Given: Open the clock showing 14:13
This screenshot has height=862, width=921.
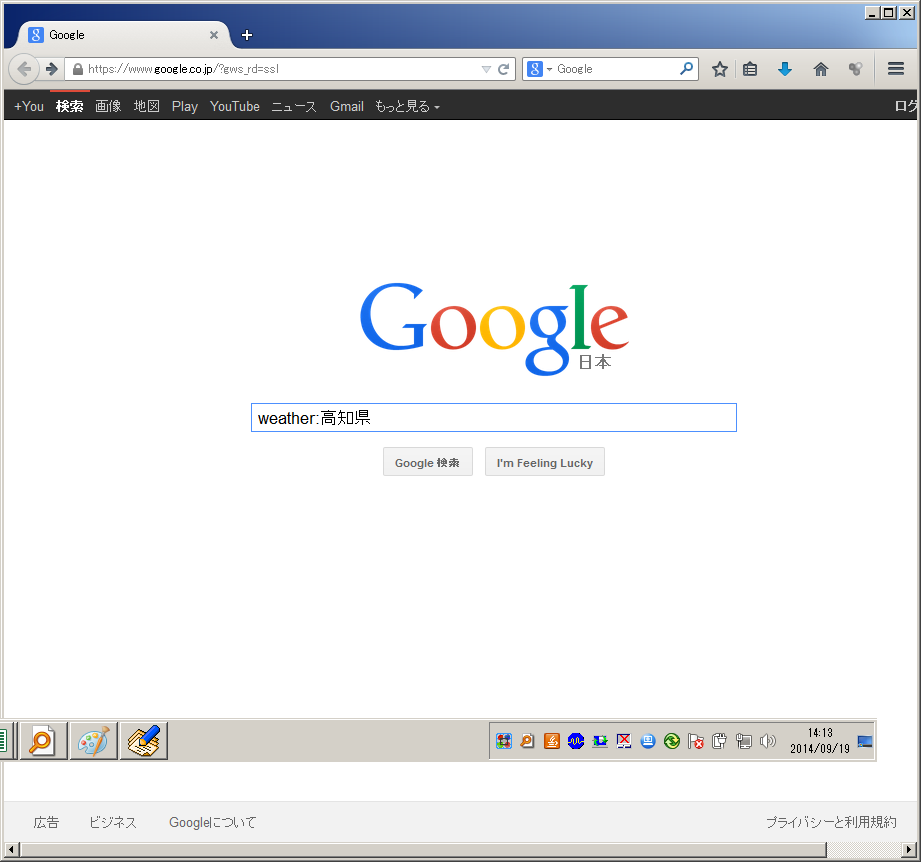Looking at the screenshot, I should coord(820,740).
